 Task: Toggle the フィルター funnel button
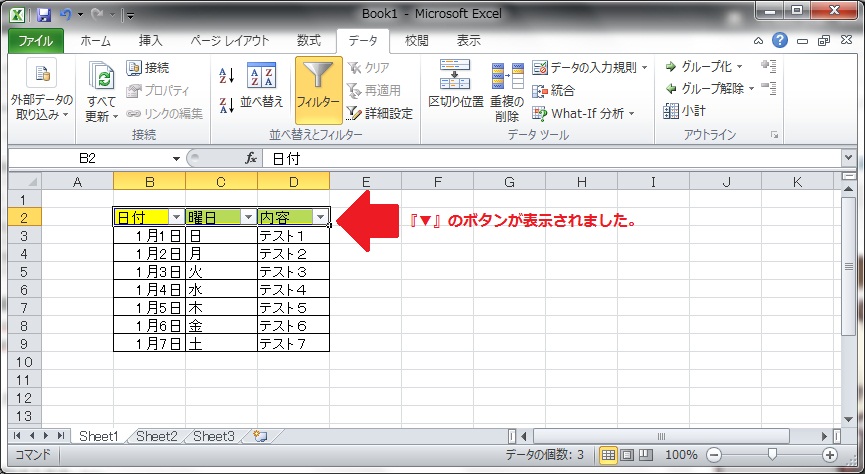[318, 90]
